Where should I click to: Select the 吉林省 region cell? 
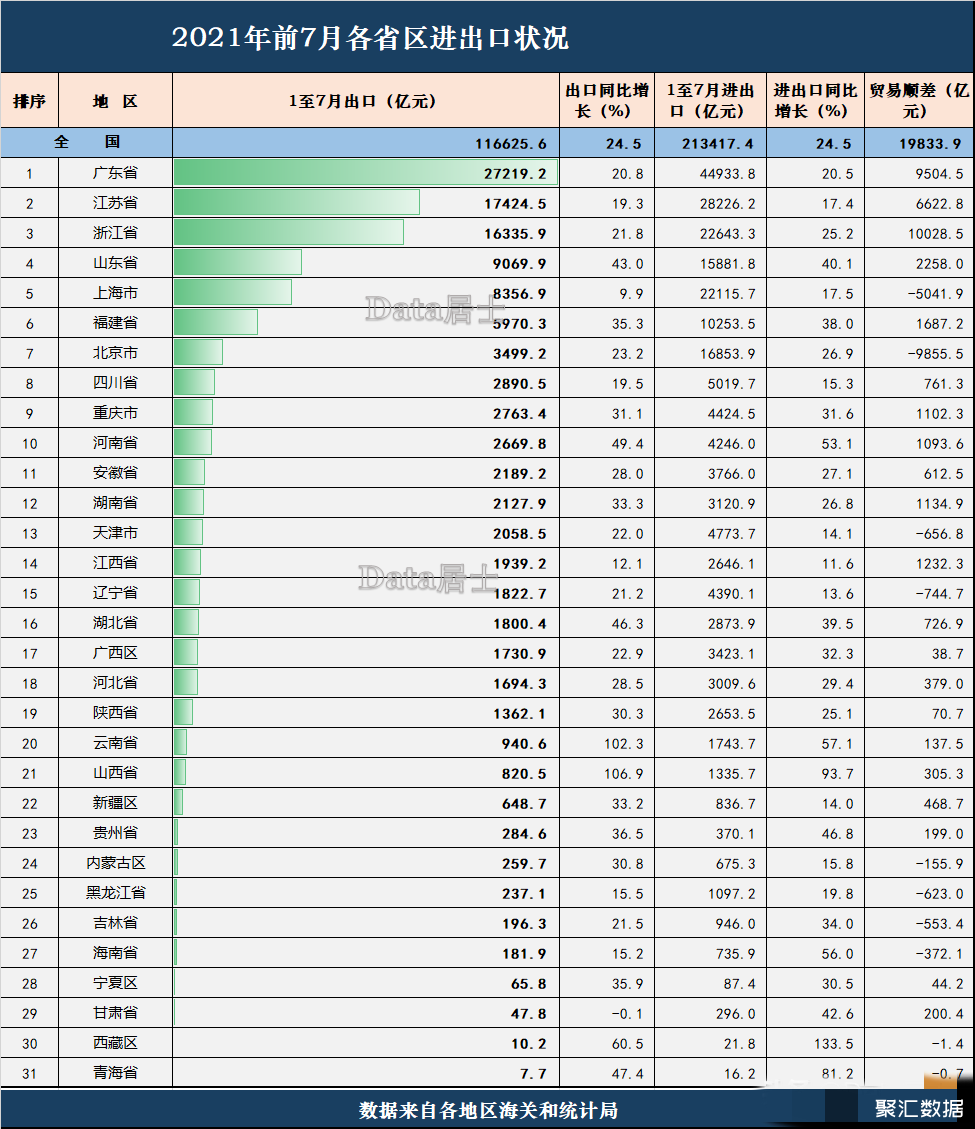point(115,923)
